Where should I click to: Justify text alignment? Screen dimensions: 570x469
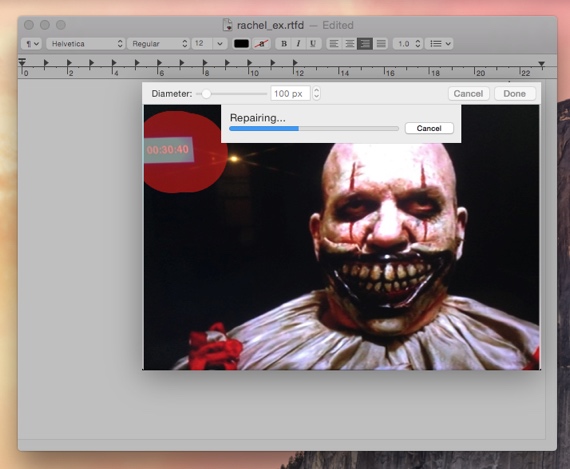381,44
